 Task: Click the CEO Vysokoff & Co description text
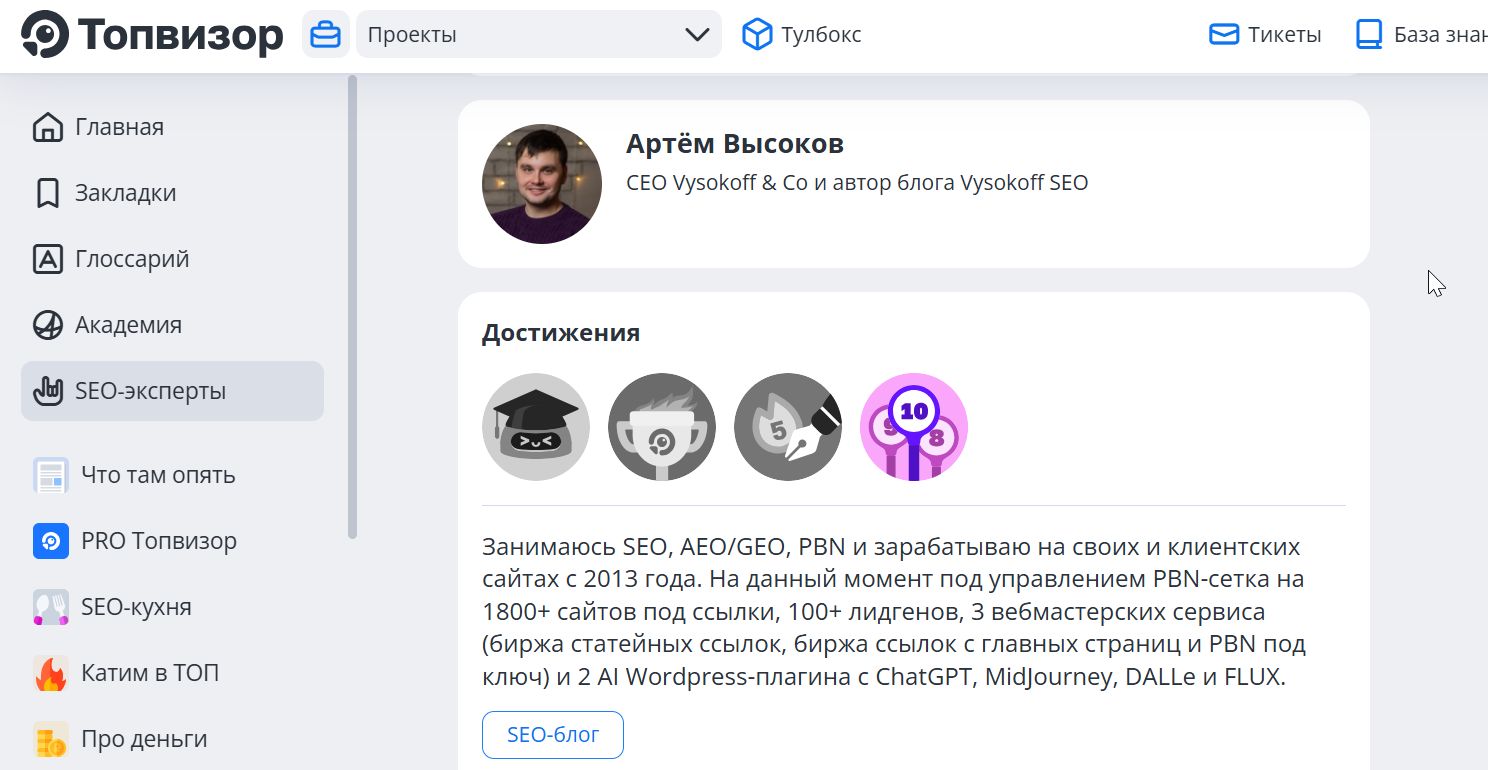857,183
